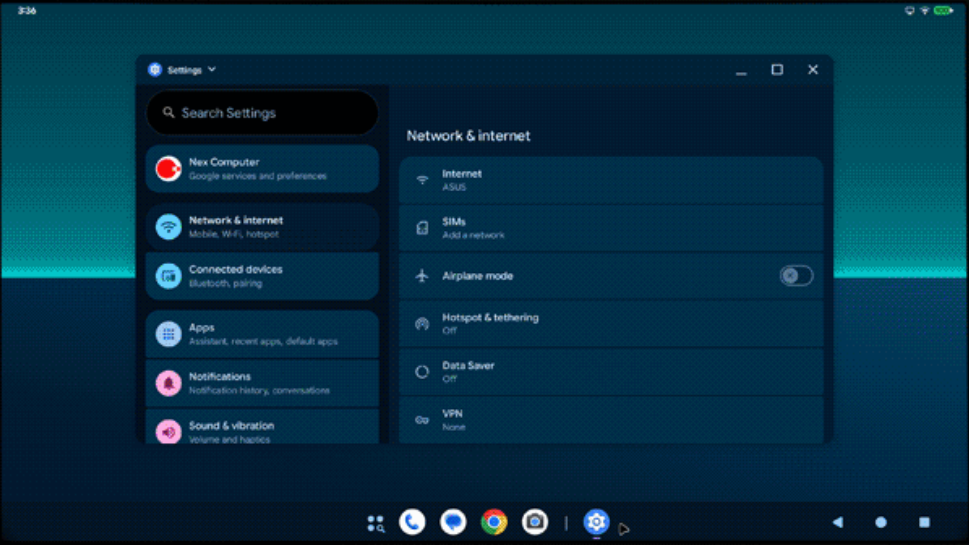This screenshot has height=545, width=969.
Task: Click the Search Settings field
Action: pyautogui.click(x=262, y=113)
